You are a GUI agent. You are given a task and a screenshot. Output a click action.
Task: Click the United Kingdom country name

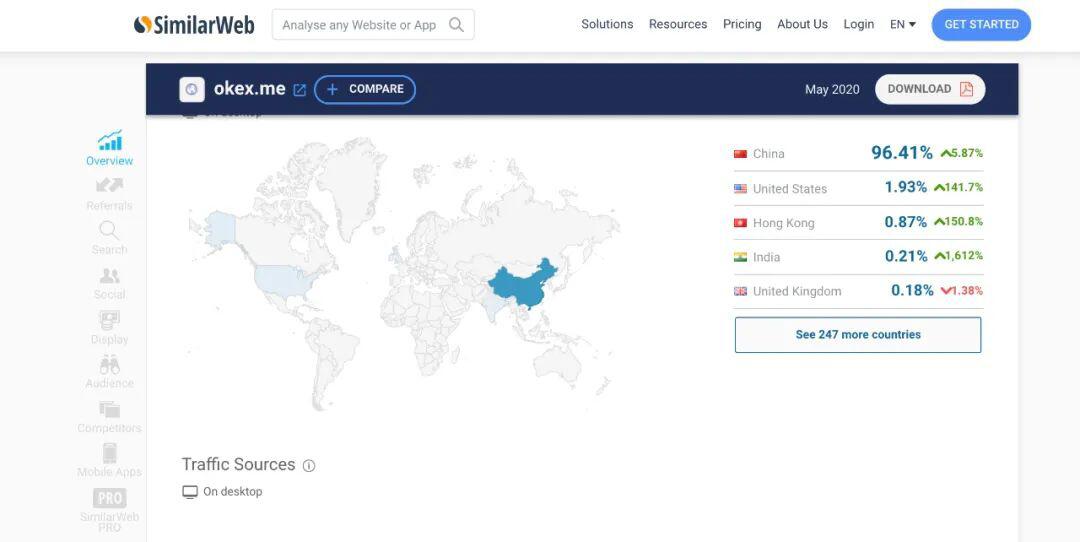point(797,291)
